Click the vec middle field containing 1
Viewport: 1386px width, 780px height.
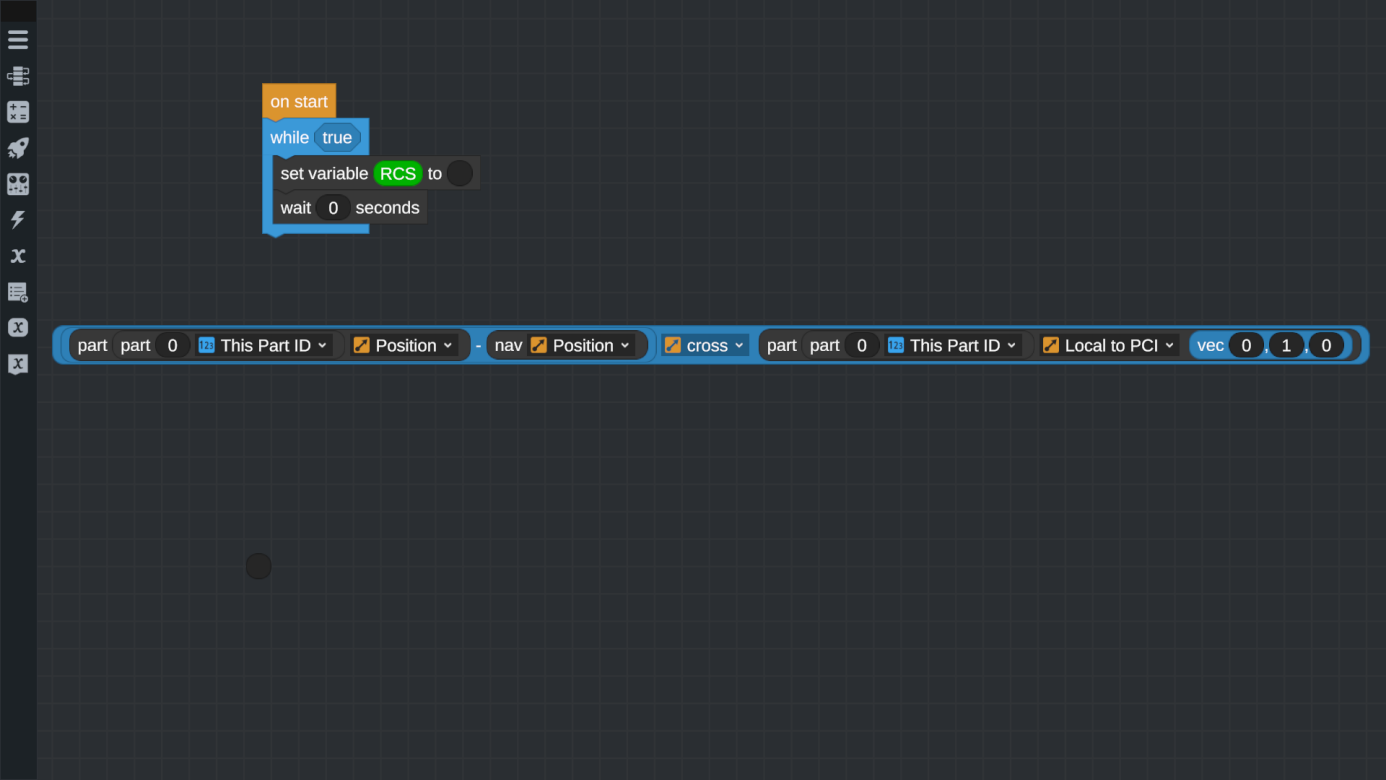1286,345
